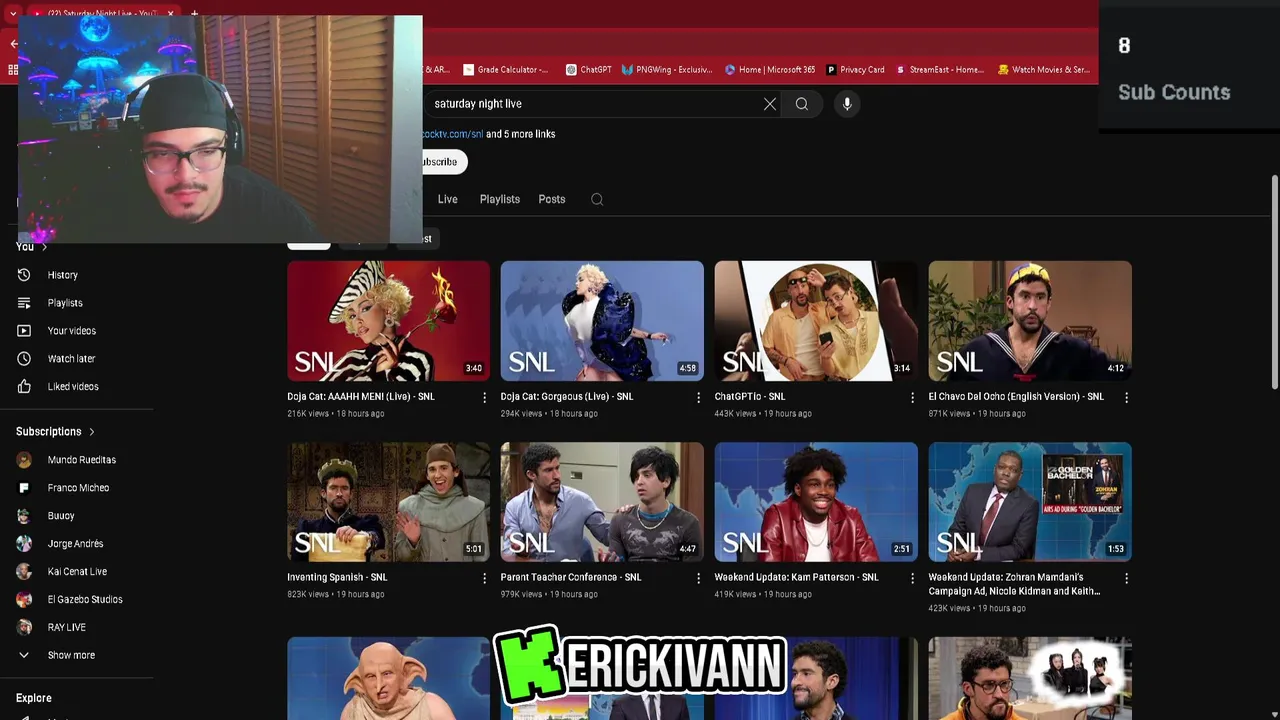Open El Gazebo Studios subscription channel
This screenshot has width=1280, height=720.
pos(84,600)
